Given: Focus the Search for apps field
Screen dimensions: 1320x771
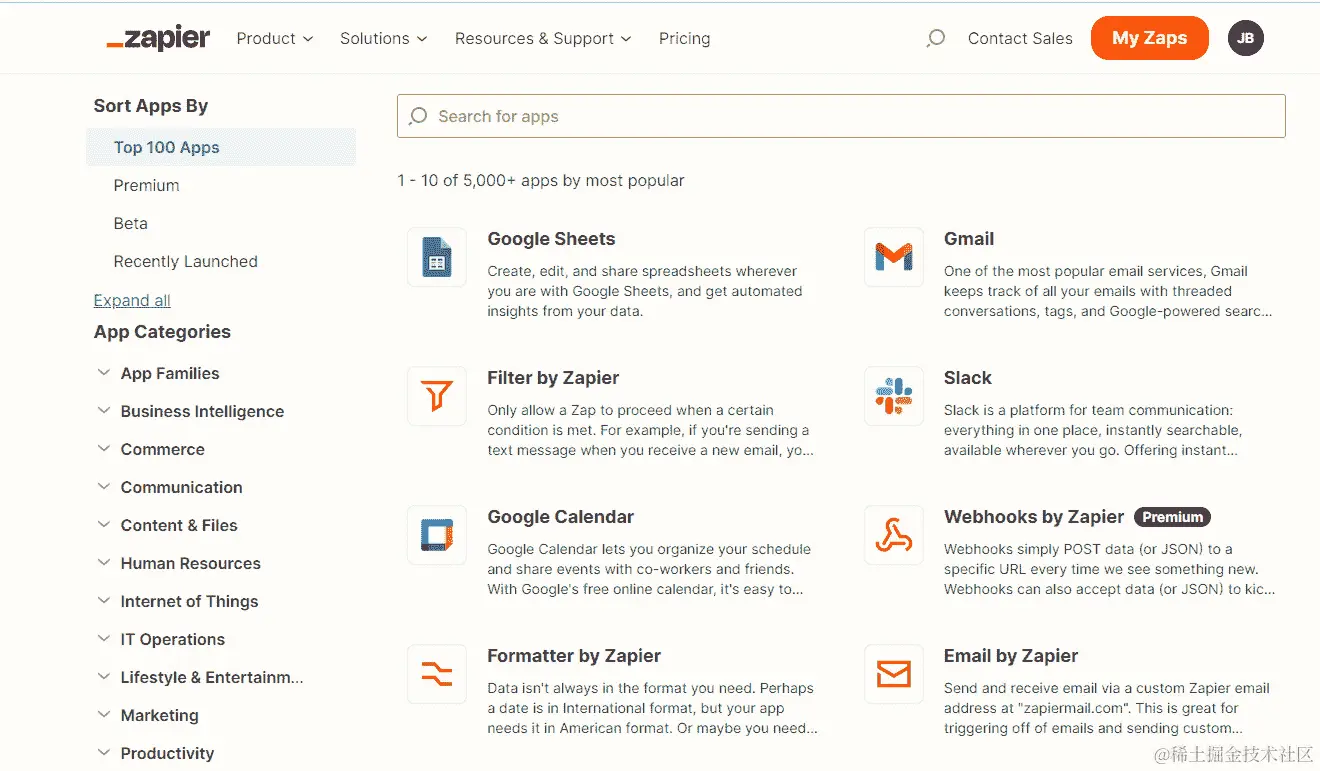Looking at the screenshot, I should pos(841,116).
